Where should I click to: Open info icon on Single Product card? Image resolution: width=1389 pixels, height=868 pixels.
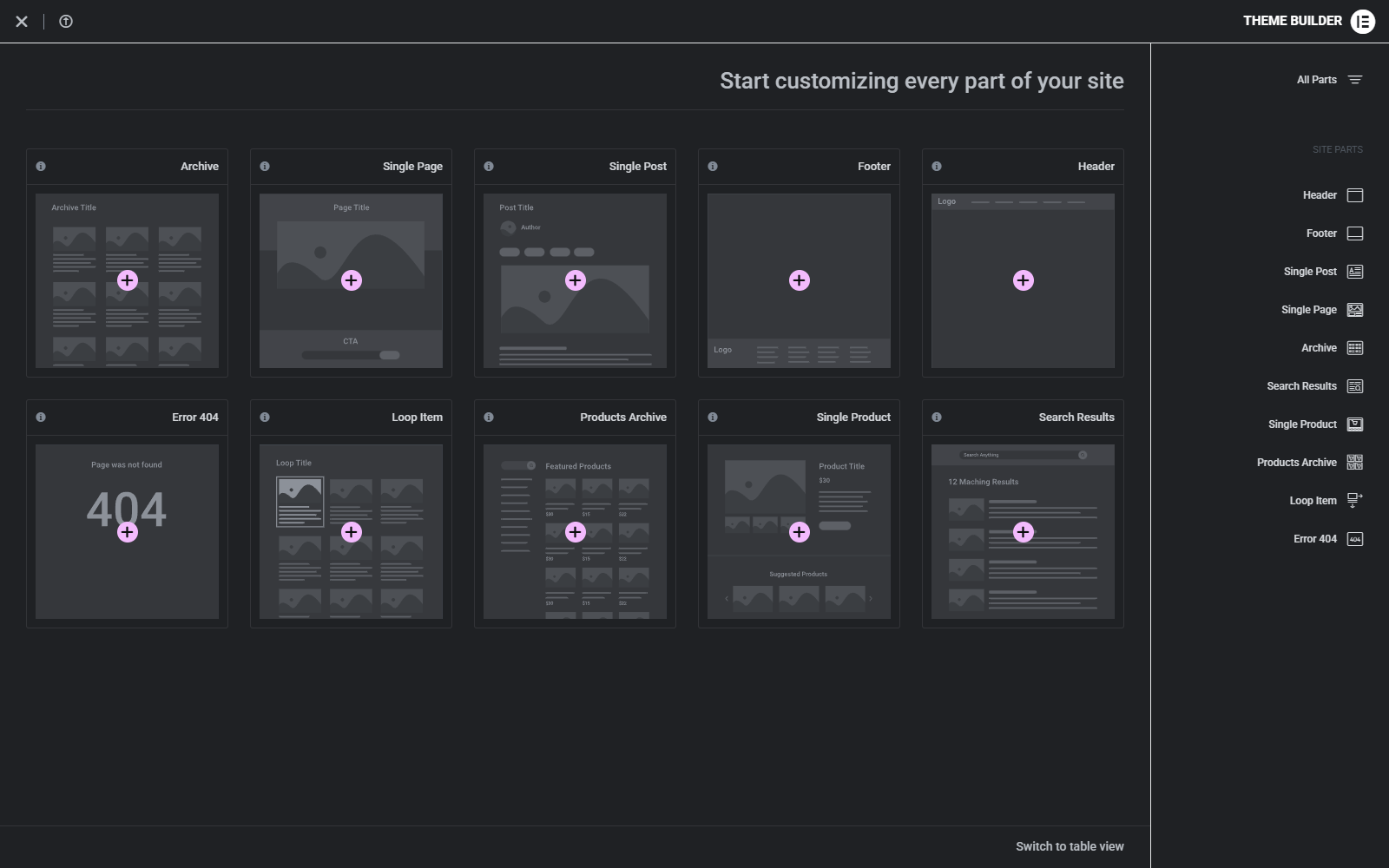713,418
